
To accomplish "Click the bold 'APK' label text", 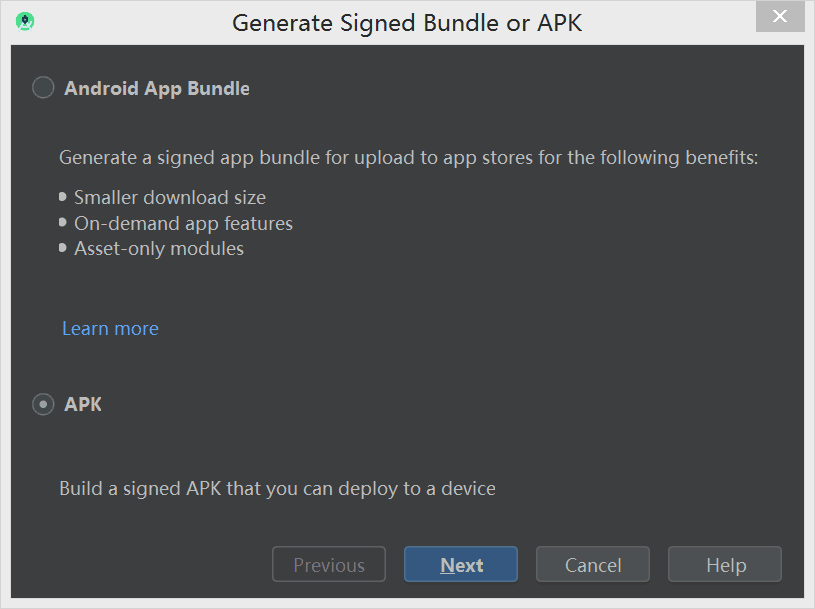I will pos(83,405).
